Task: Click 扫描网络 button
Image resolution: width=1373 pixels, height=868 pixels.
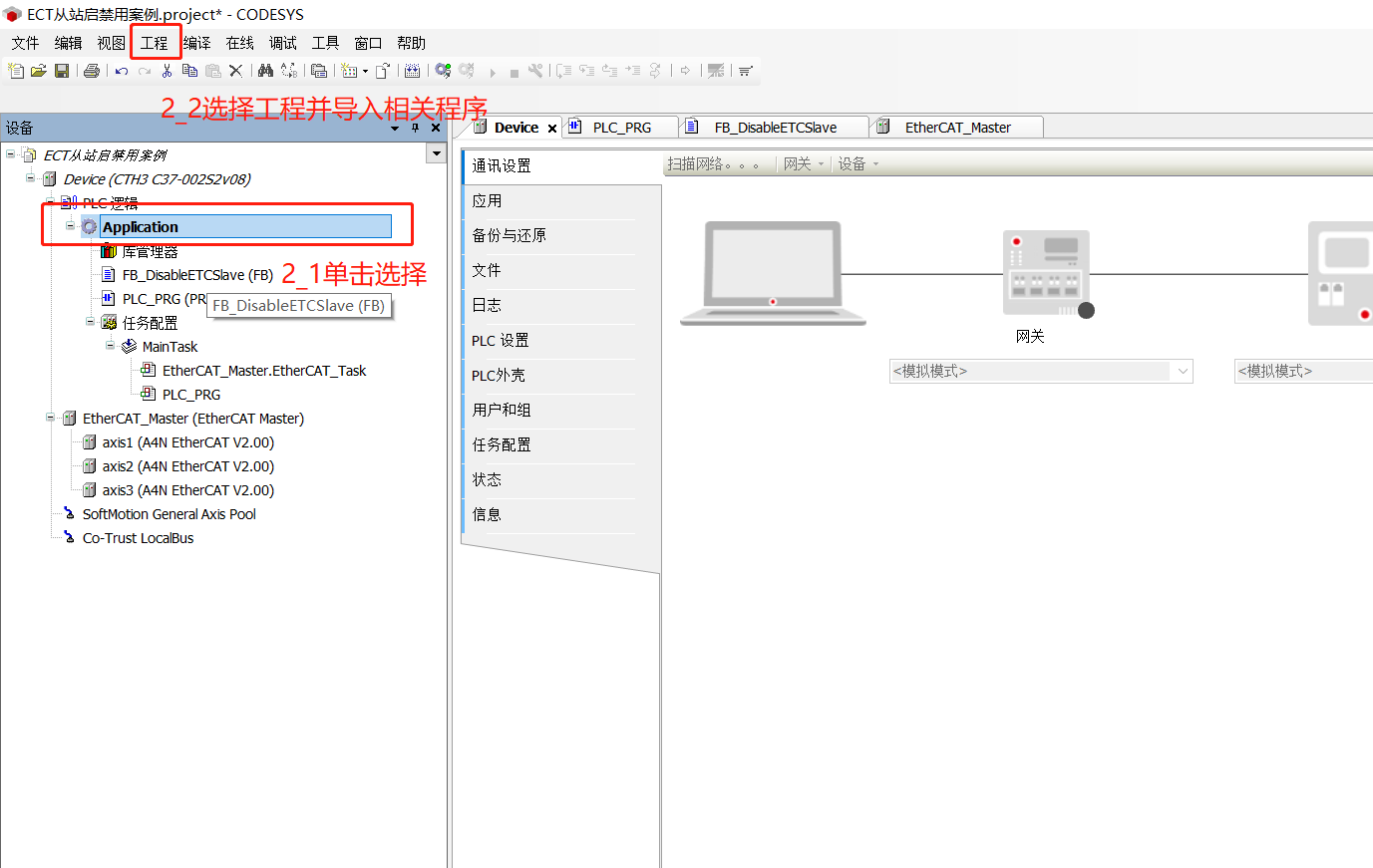Action: 714,164
